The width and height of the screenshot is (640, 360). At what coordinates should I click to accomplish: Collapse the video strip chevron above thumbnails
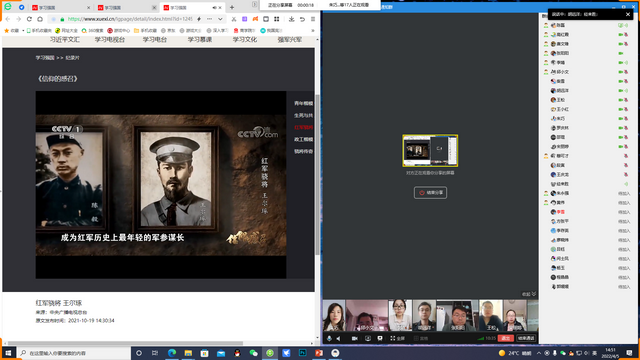click(x=534, y=294)
